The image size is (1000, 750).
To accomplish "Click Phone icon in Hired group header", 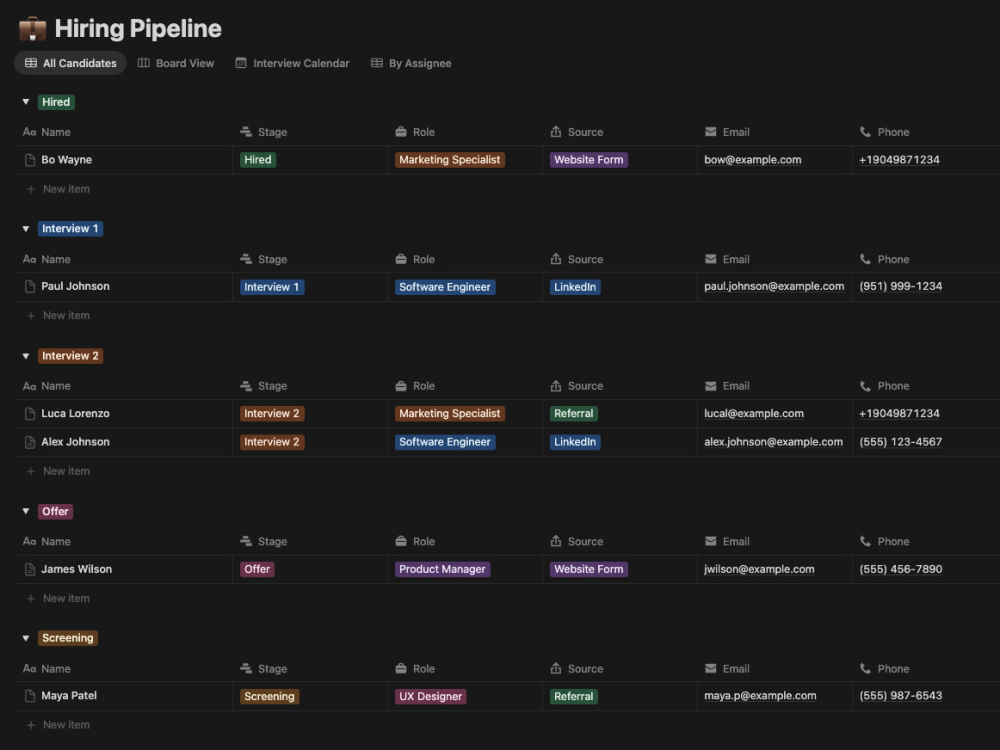I will (865, 132).
